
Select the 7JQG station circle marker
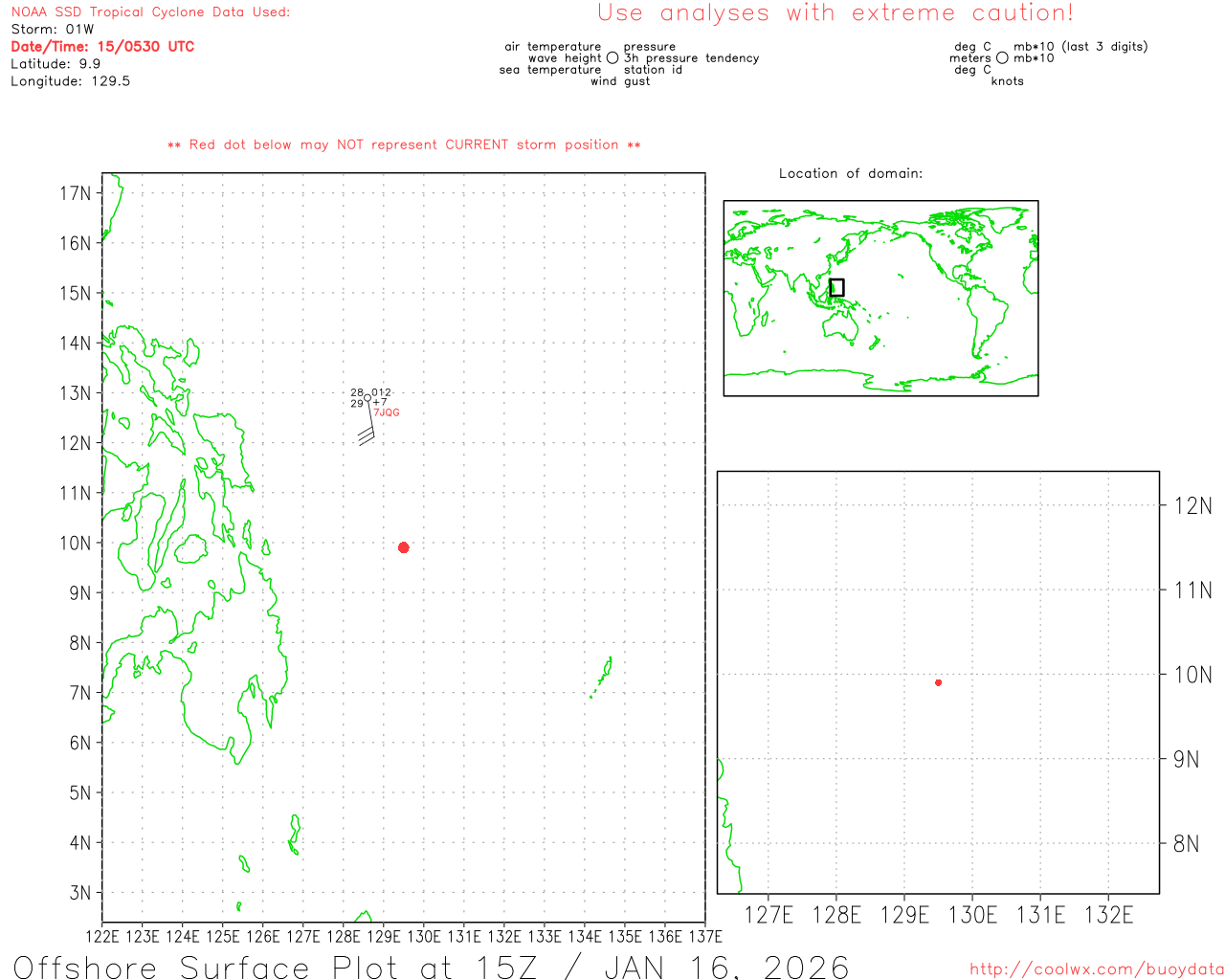click(x=367, y=398)
